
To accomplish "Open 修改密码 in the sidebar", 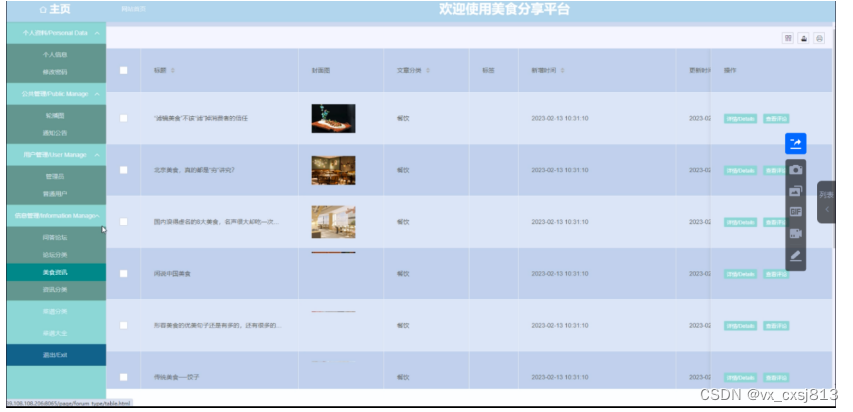I will (x=55, y=72).
